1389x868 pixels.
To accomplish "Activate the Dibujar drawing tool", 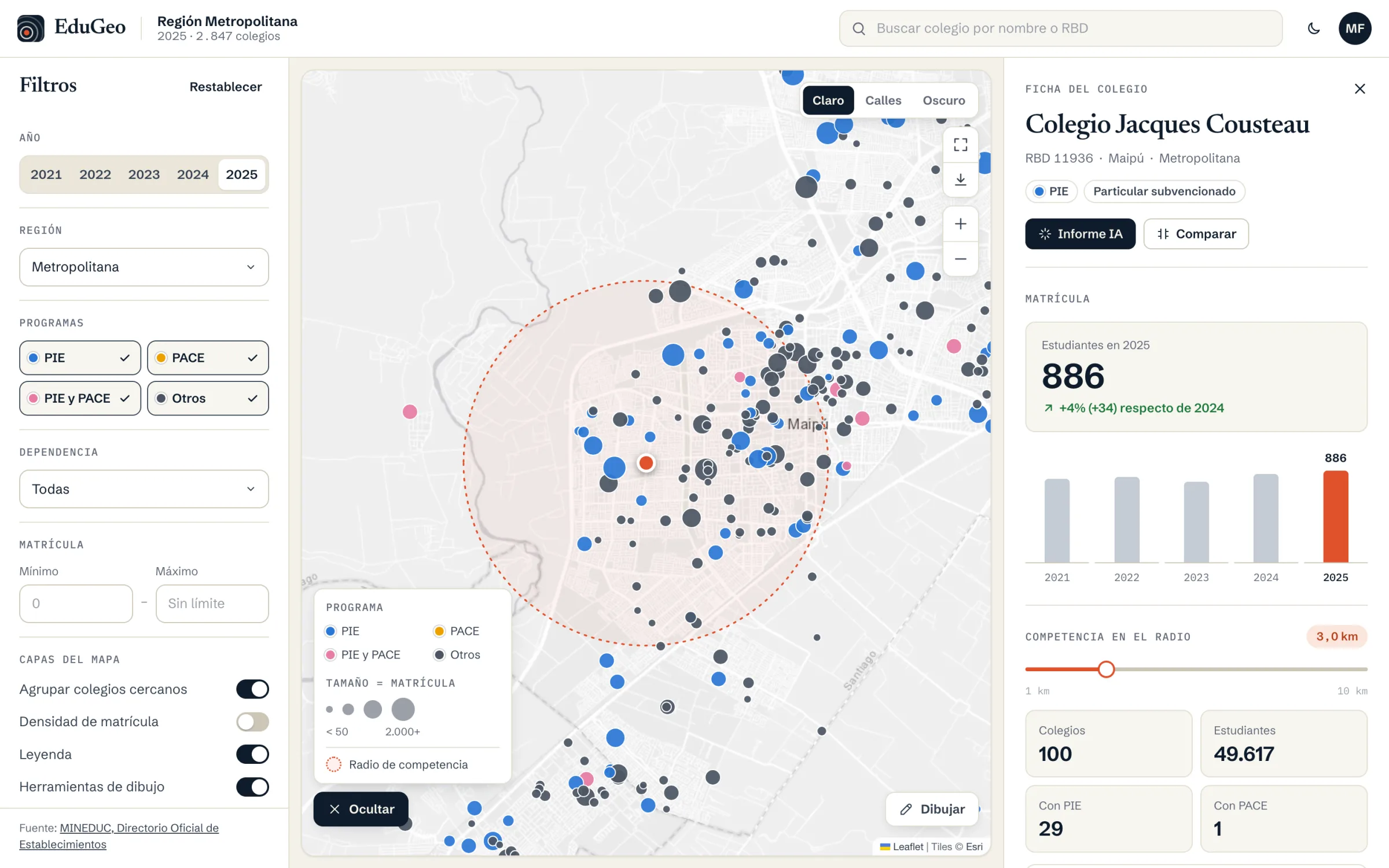I will point(932,809).
